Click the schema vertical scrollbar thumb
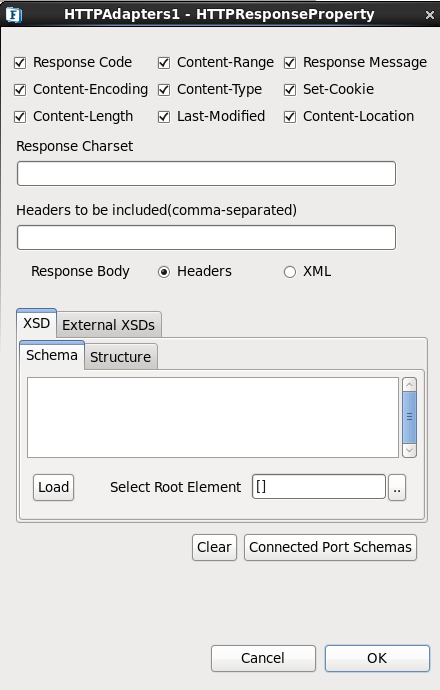The width and height of the screenshot is (440, 690). [409, 417]
